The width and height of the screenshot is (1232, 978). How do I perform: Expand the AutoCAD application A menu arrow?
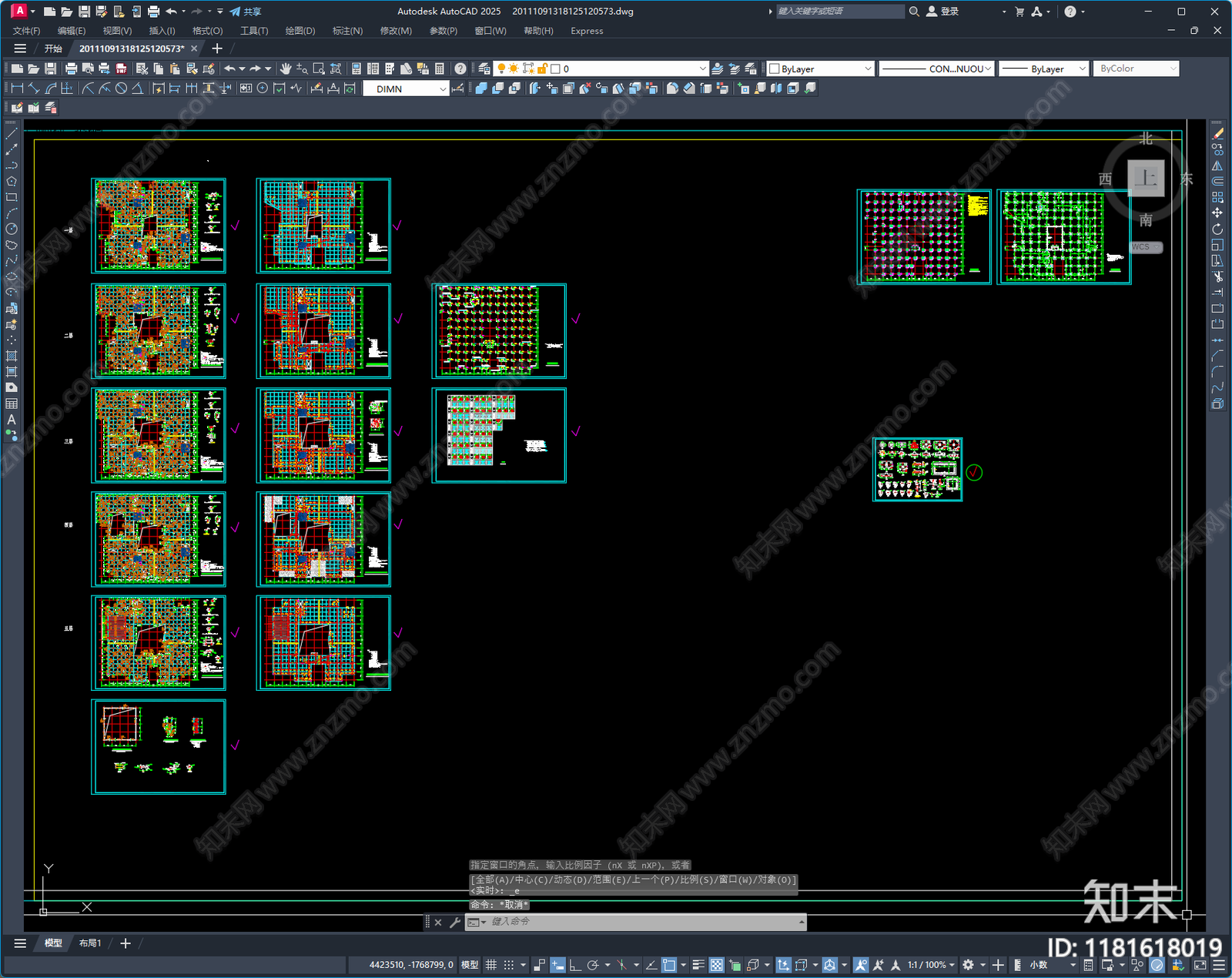(32, 12)
